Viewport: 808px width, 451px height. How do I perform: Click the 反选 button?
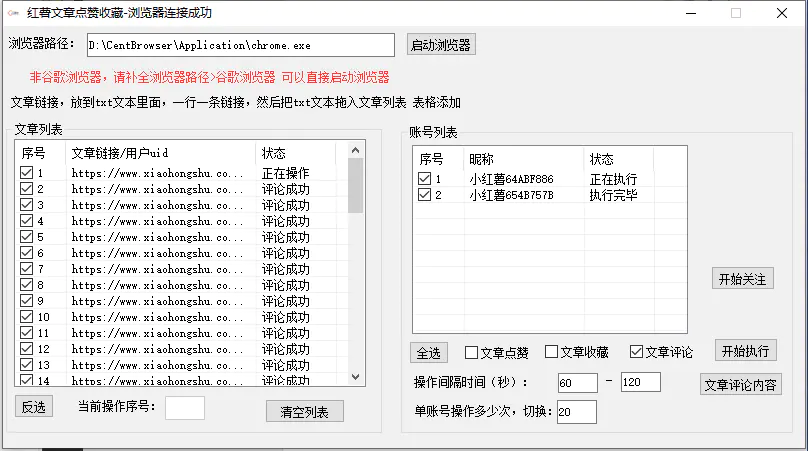[x=34, y=407]
